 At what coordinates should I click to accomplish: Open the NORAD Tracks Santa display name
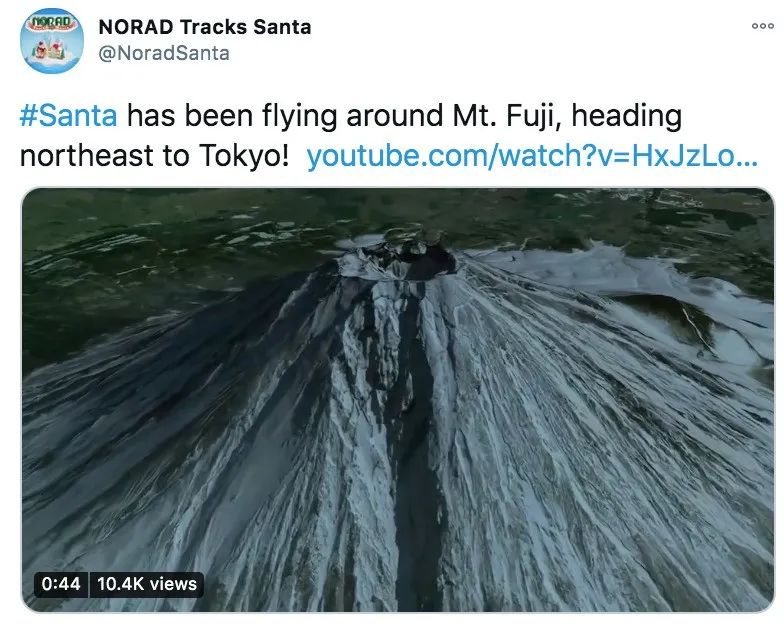pos(205,27)
